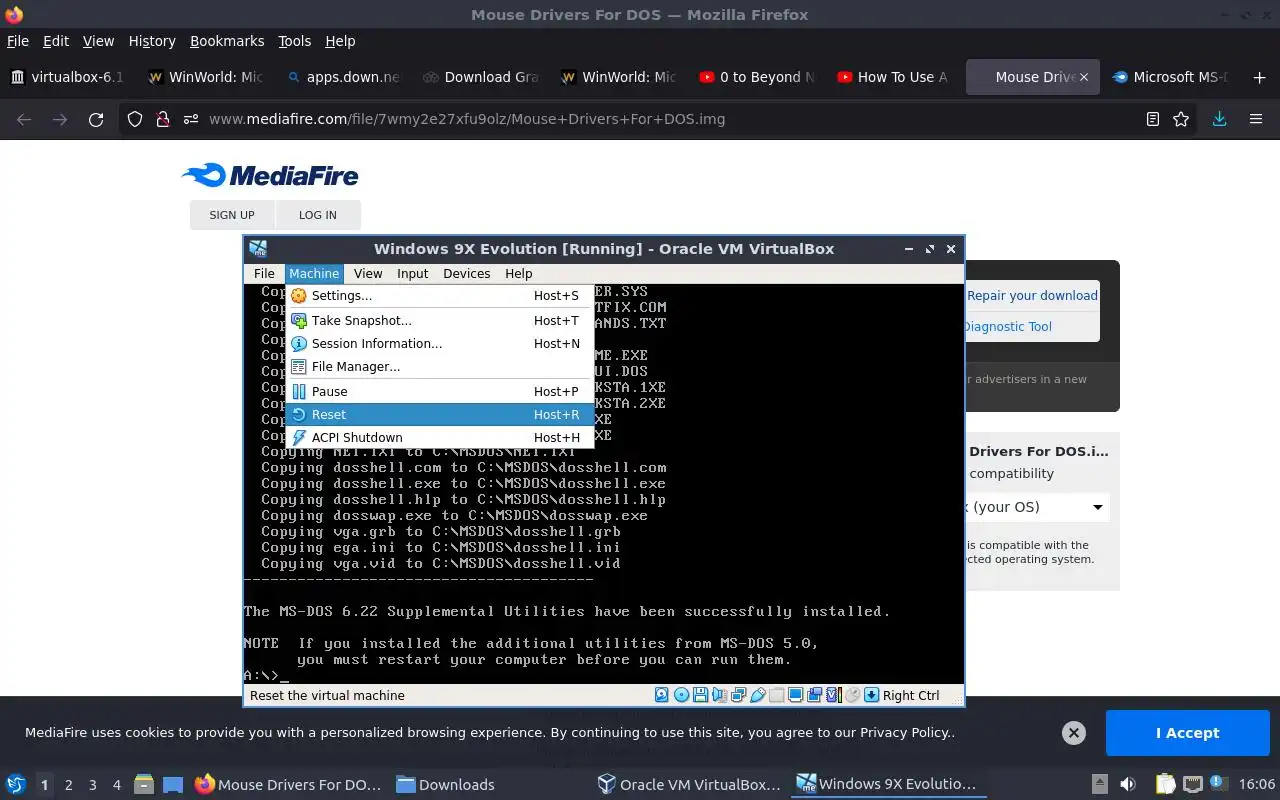Pause the virtual machine from the Machine menu
This screenshot has height=800, width=1280.
(x=439, y=391)
